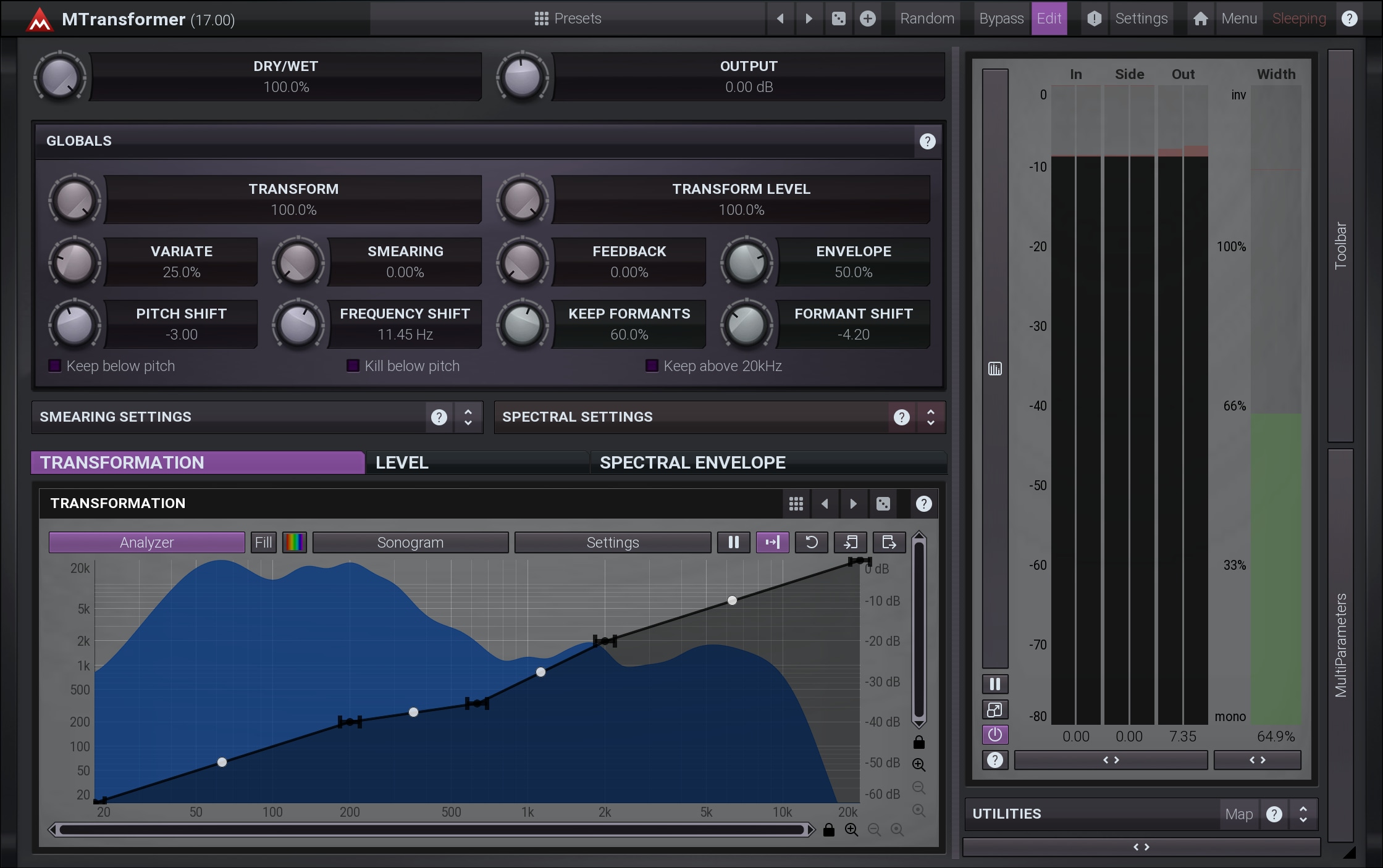Expand the Utilities panel arrows
Screen dimensions: 1383x868
[1303, 814]
